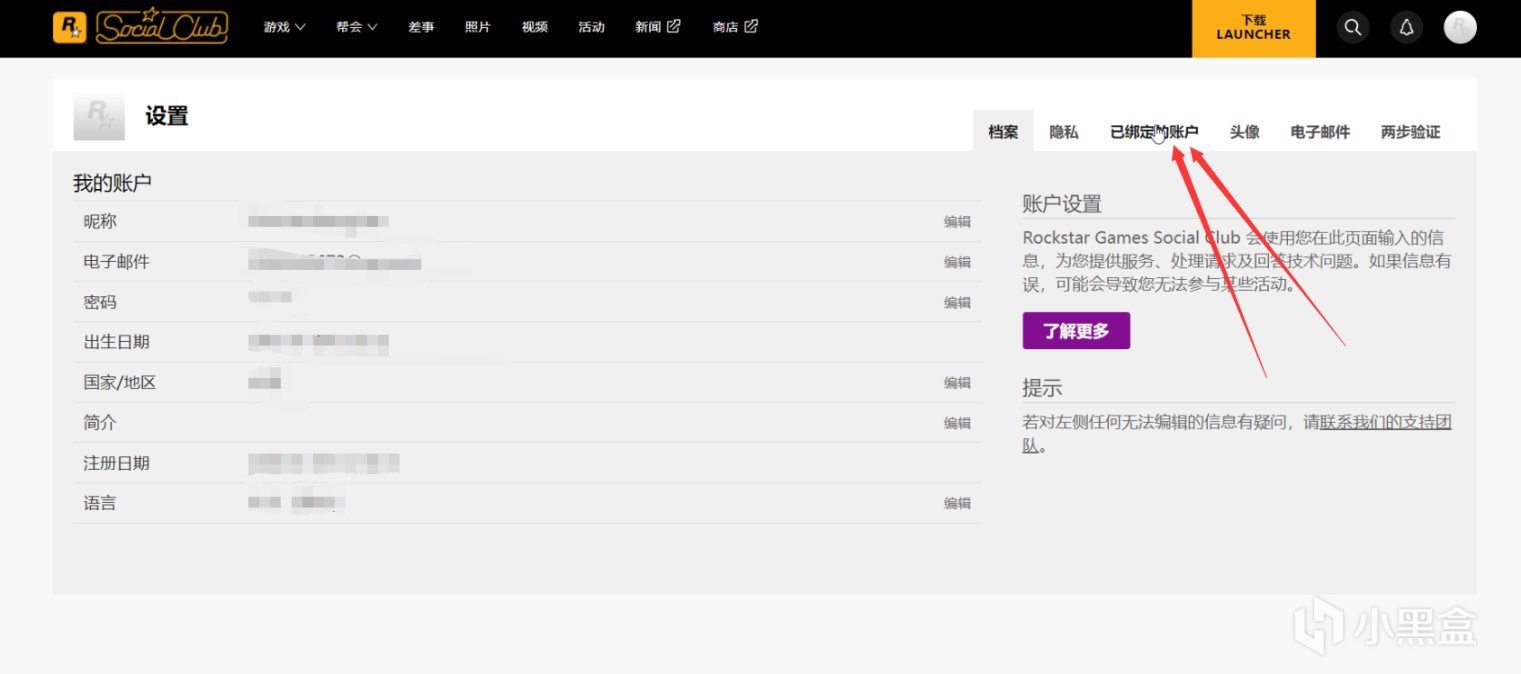This screenshot has height=674, width=1521.
Task: Expand the 帮会 dropdown menu
Action: tap(357, 27)
